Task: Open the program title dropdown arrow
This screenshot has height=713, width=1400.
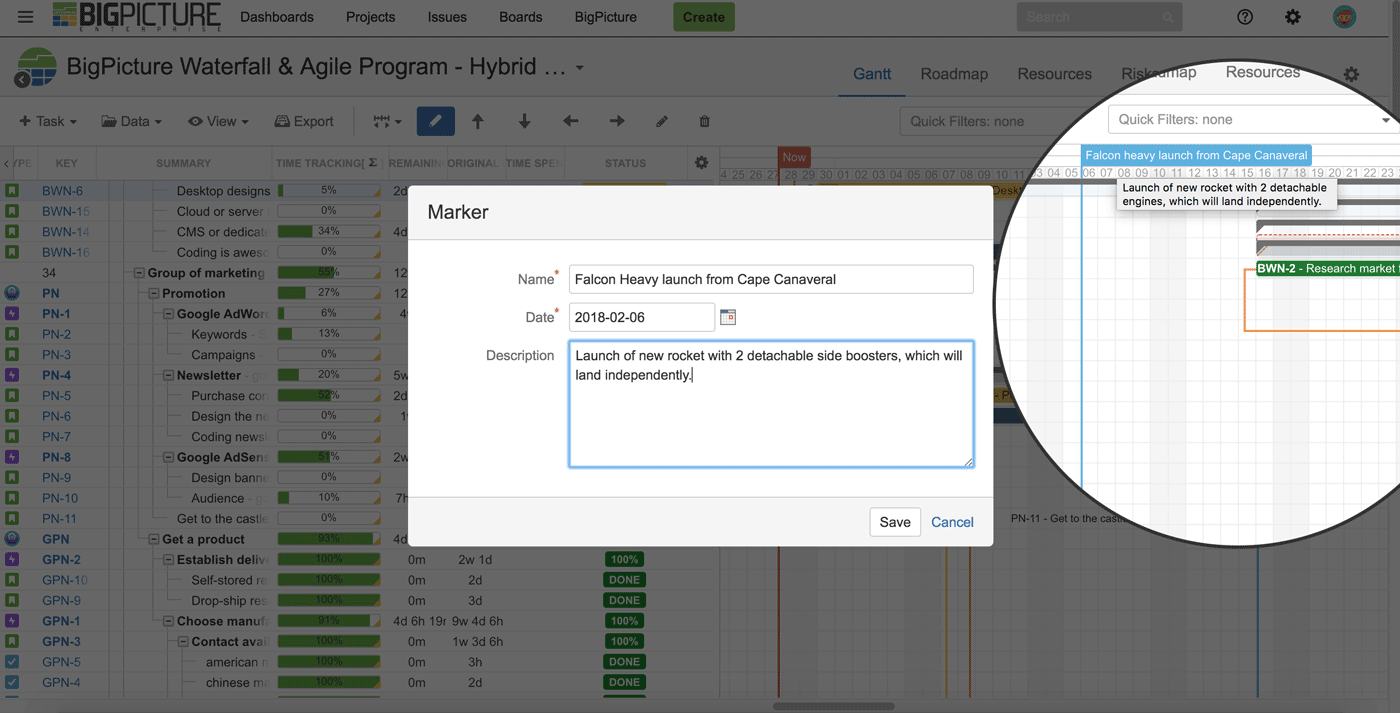Action: click(580, 68)
